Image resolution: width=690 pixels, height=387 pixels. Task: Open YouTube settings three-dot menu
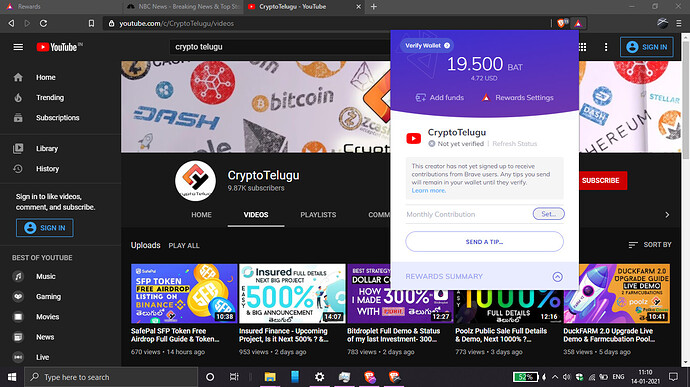pos(606,47)
